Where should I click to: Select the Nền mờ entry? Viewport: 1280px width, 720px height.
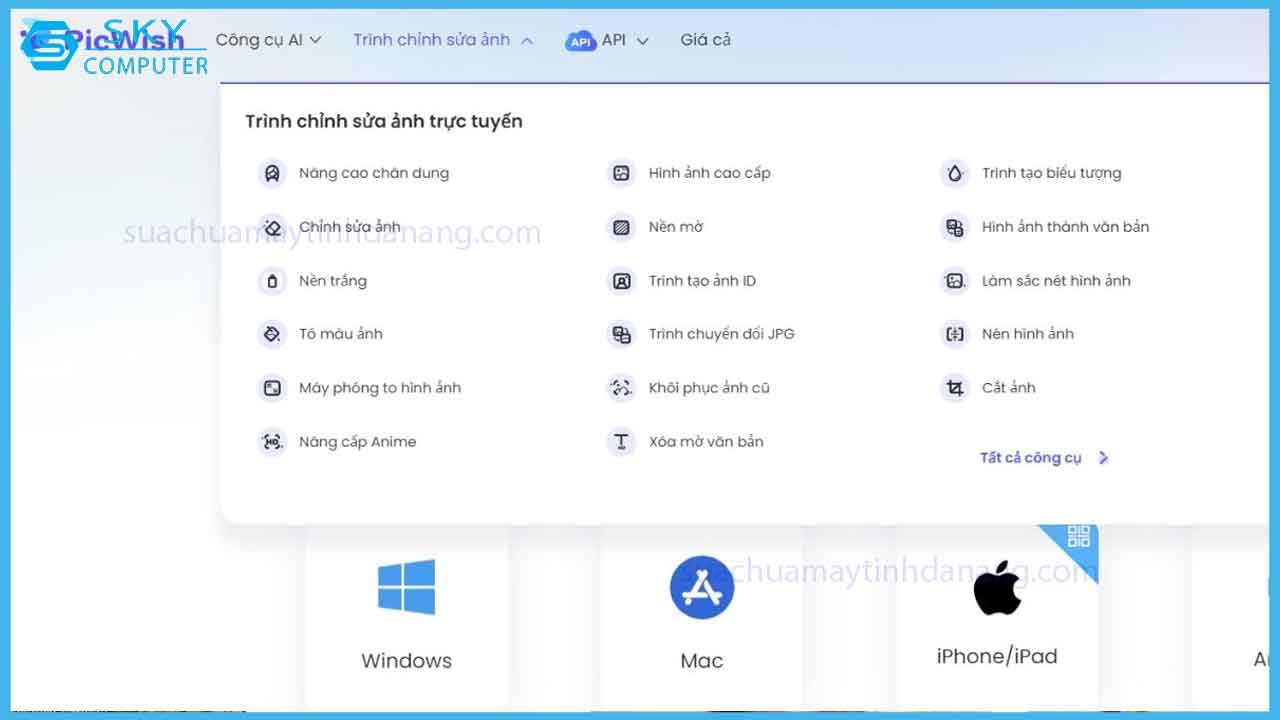pos(676,227)
